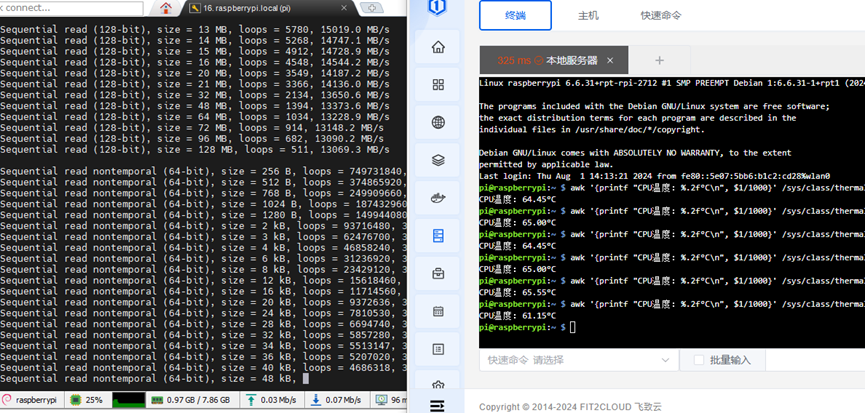Click the 0.07 Mb/s download speed indicator
This screenshot has width=865, height=413.
338,400
